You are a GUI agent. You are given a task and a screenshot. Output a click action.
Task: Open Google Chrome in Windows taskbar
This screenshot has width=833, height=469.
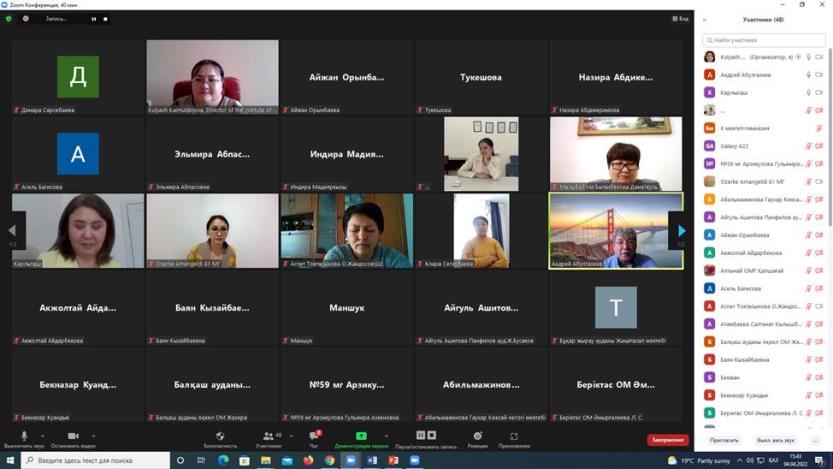[329, 461]
